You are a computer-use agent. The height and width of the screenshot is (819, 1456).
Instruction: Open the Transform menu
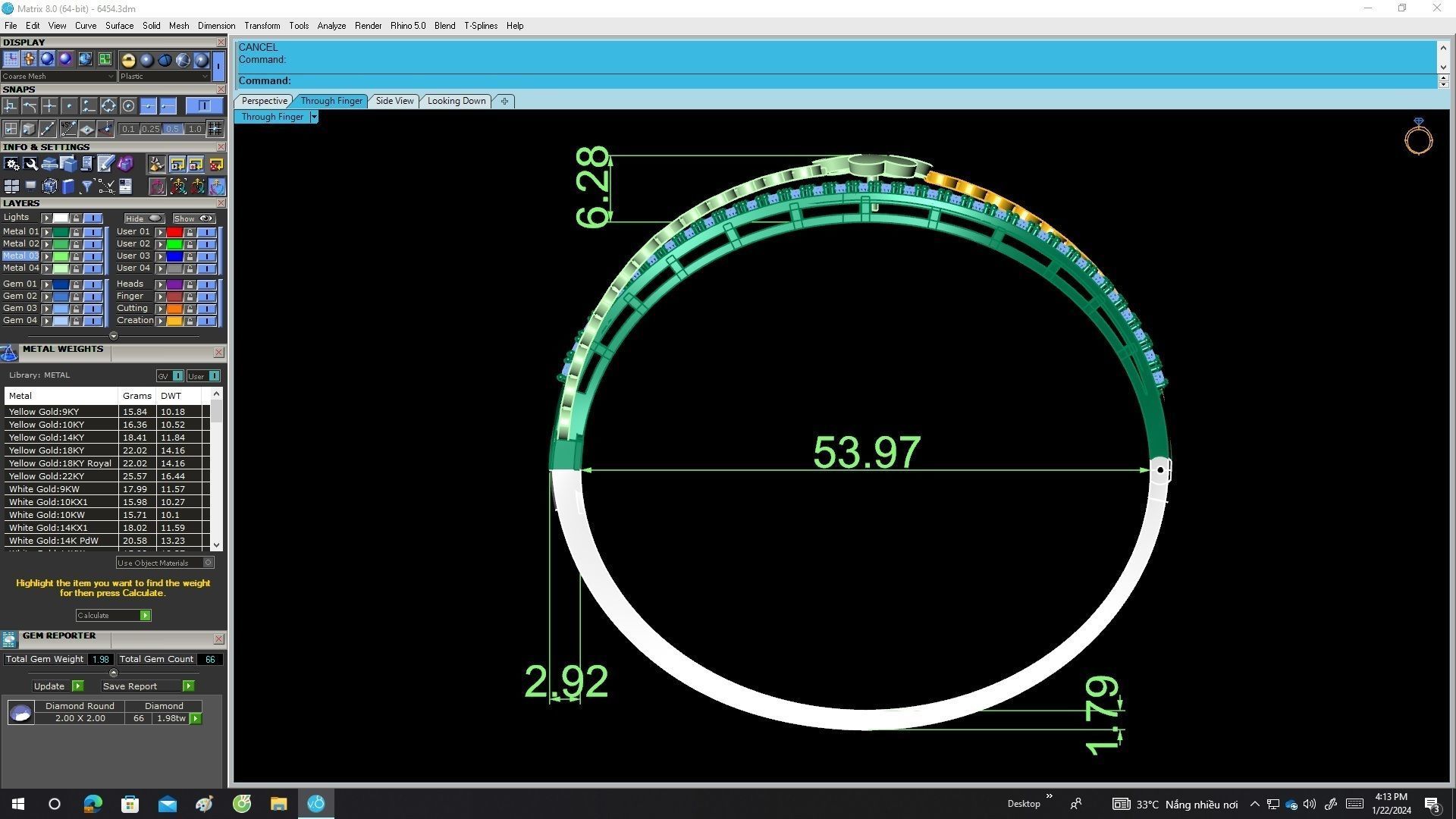tap(262, 26)
